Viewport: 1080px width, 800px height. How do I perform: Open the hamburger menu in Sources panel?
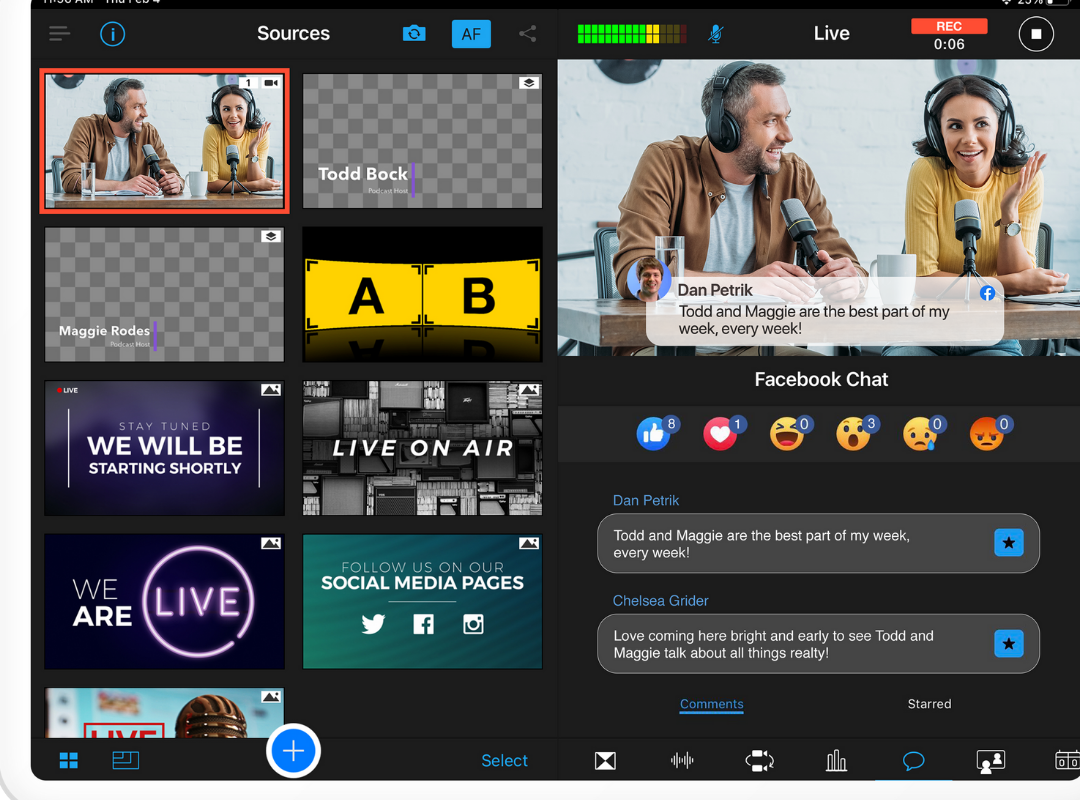59,33
